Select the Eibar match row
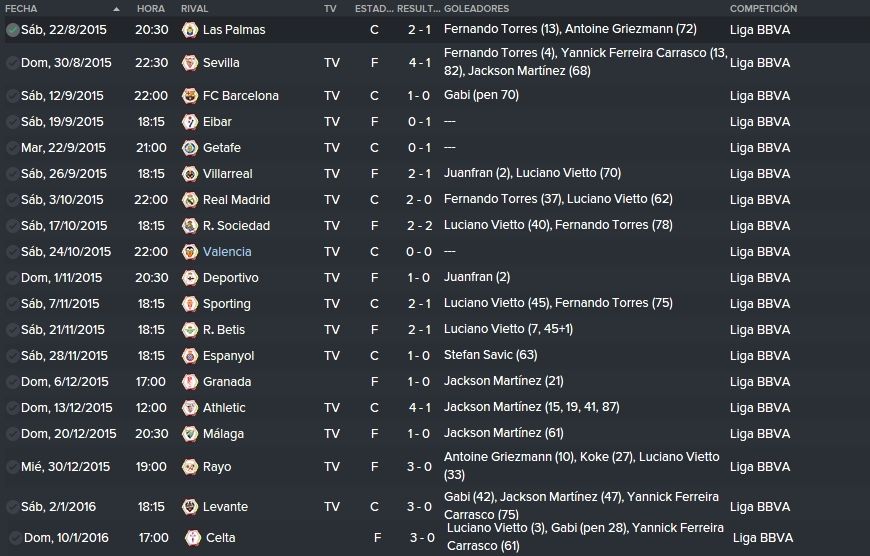Screen dimensions: 870x556 pyautogui.click(x=435, y=122)
